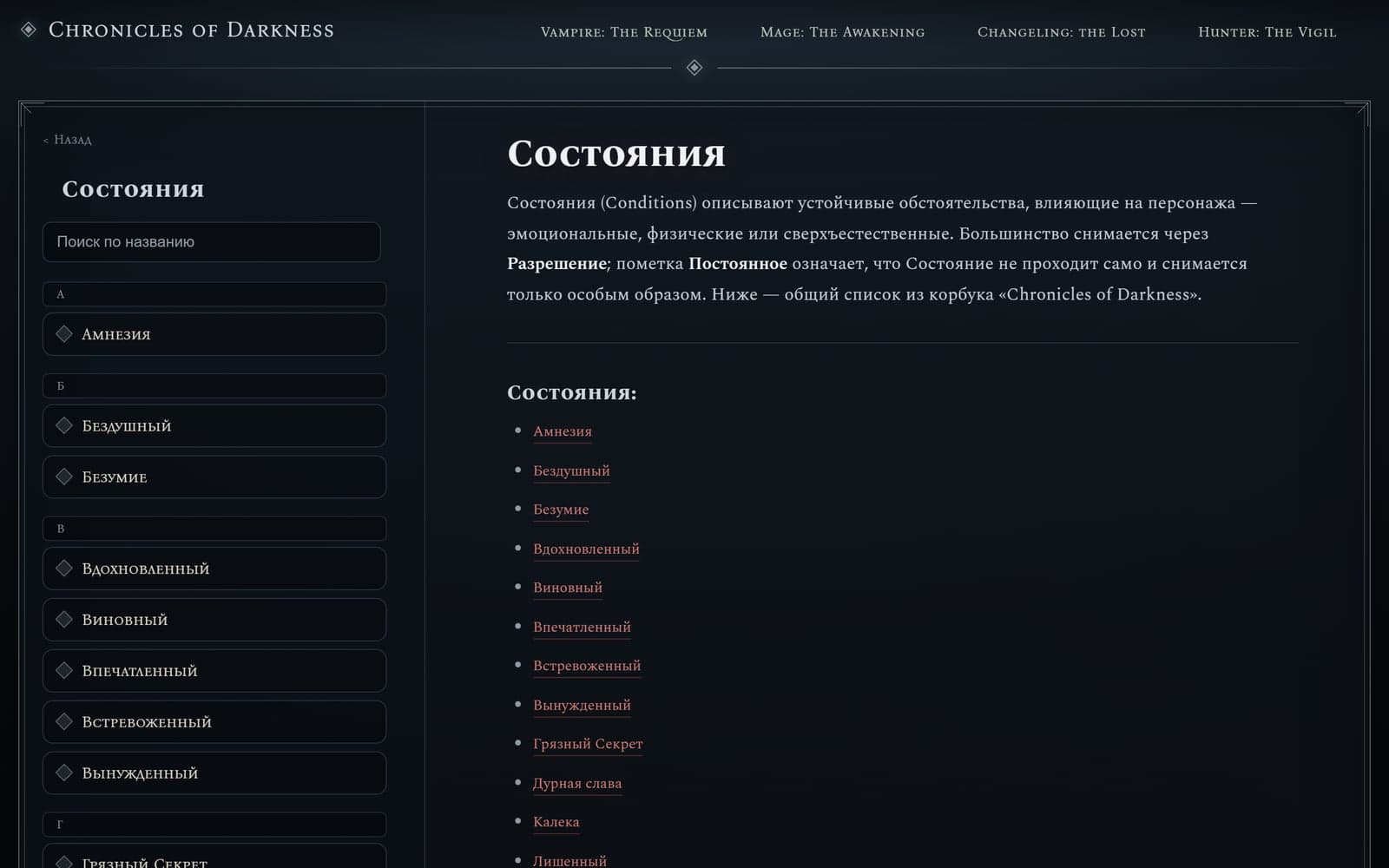Click the diamond icon next to Амнезия
The width and height of the screenshot is (1389, 868).
(64, 334)
